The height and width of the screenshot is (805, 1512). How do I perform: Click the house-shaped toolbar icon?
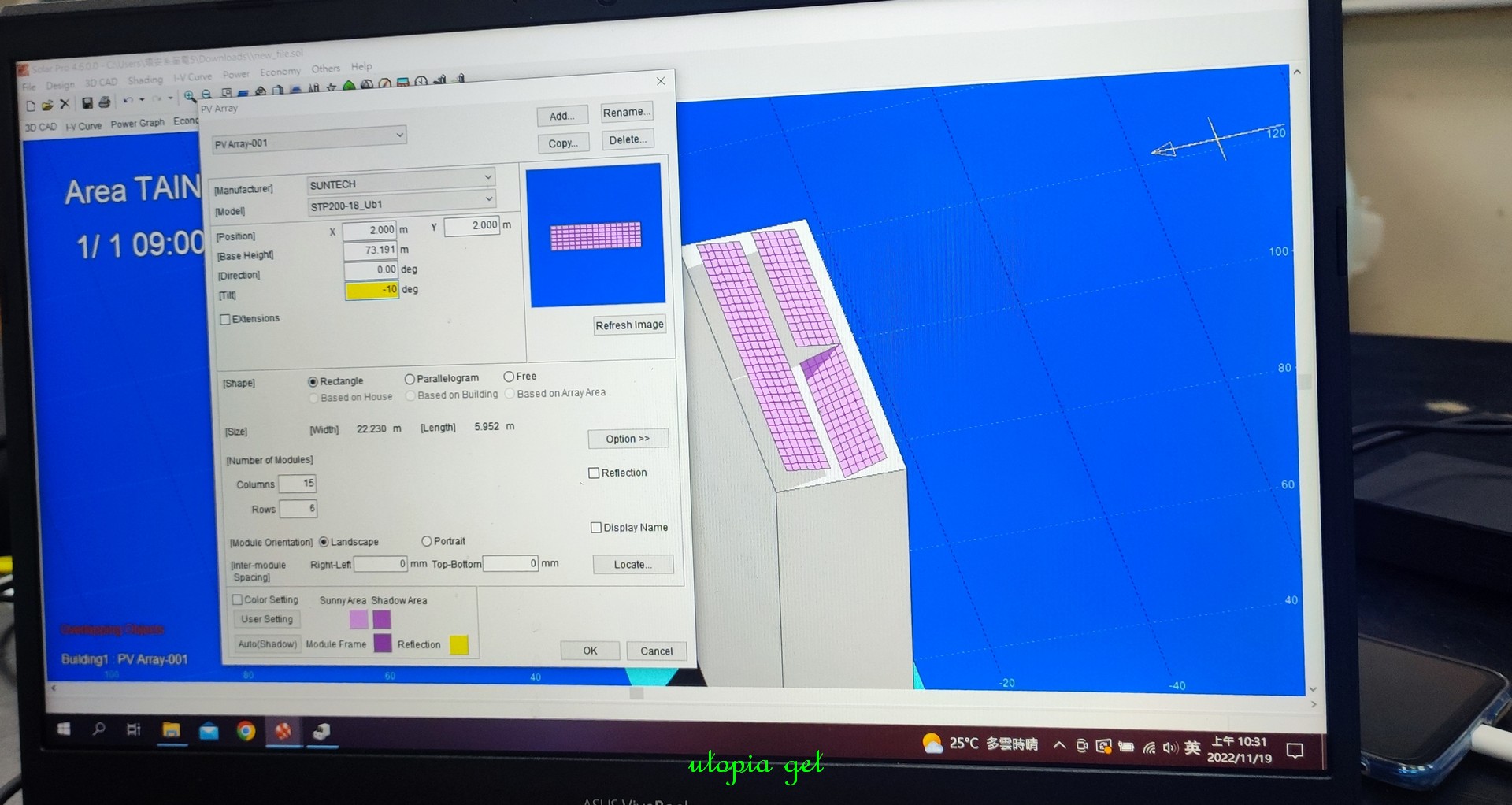pyautogui.click(x=261, y=91)
